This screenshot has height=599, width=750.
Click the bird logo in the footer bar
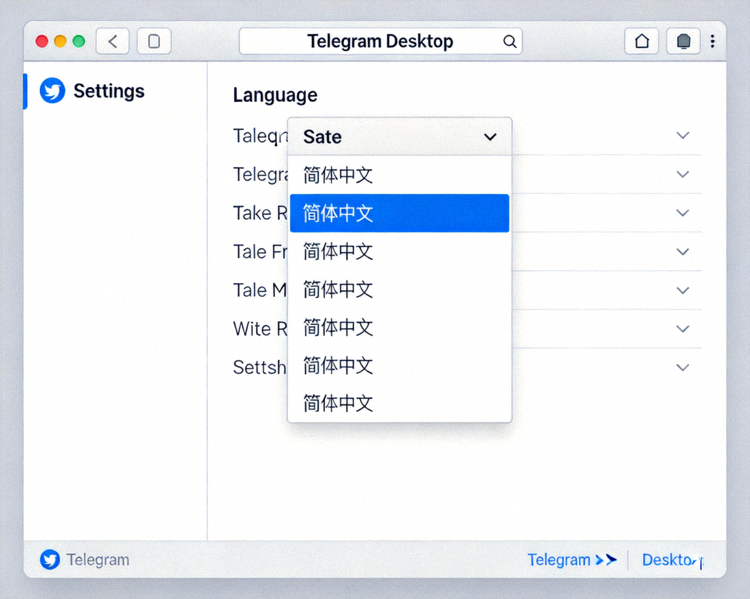pyautogui.click(x=50, y=559)
